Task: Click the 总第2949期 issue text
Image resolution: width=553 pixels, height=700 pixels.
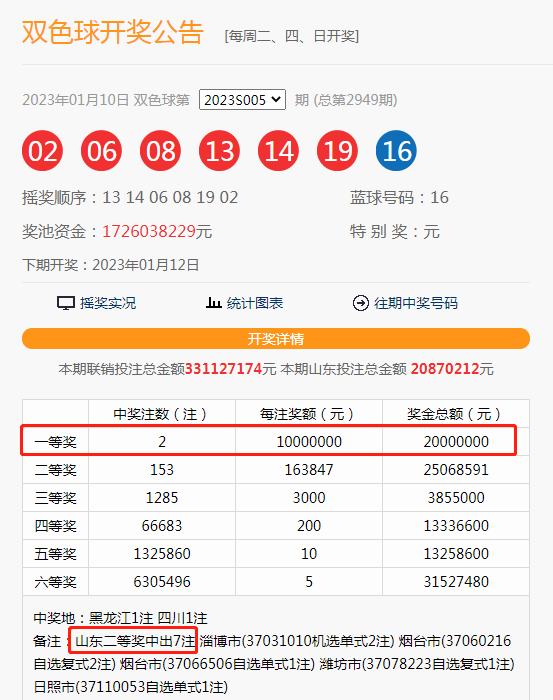Action: 355,100
